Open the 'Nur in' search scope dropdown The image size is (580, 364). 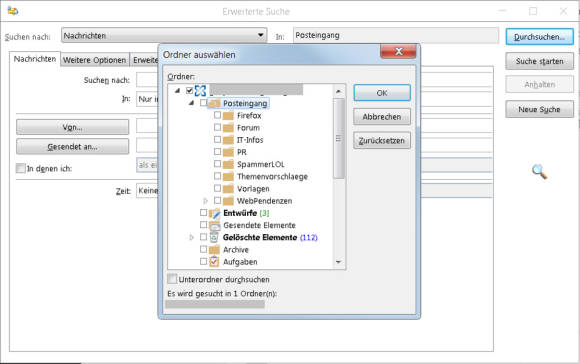pos(147,99)
